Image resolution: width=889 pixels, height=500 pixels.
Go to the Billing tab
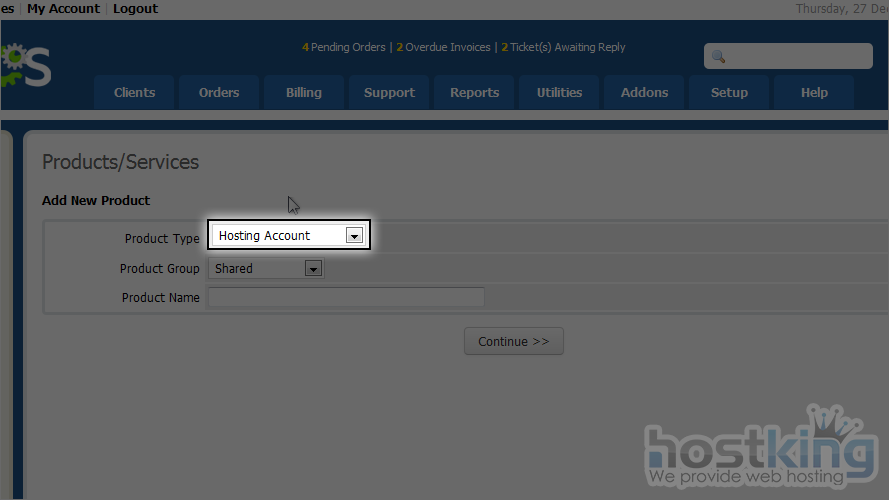click(304, 92)
